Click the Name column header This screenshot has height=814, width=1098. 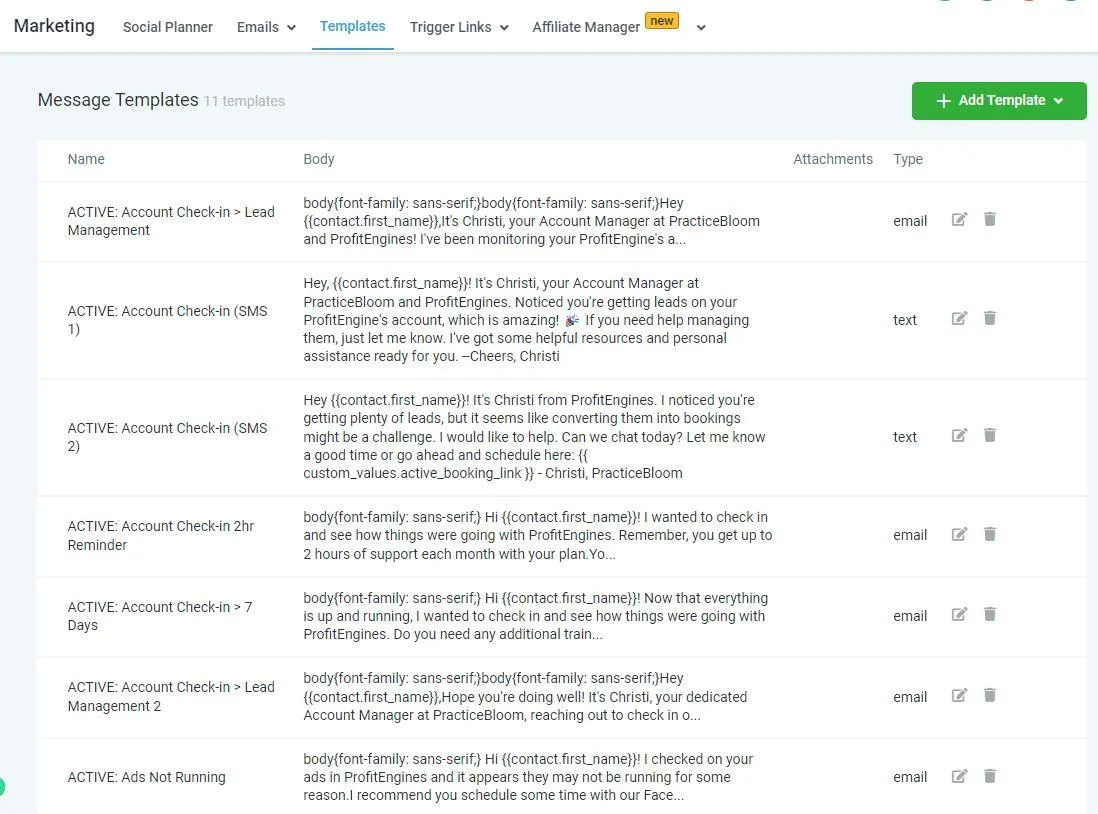[85, 159]
